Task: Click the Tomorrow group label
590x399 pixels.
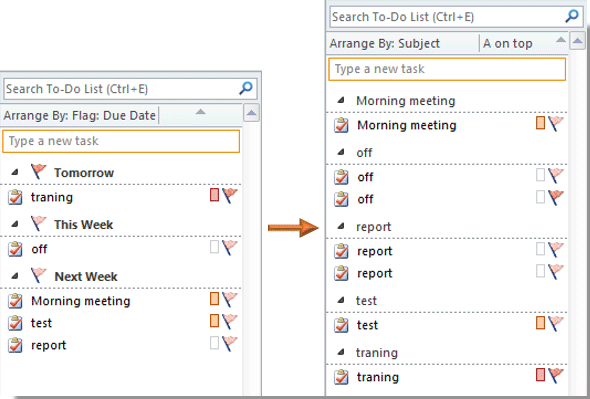Action: point(84,173)
